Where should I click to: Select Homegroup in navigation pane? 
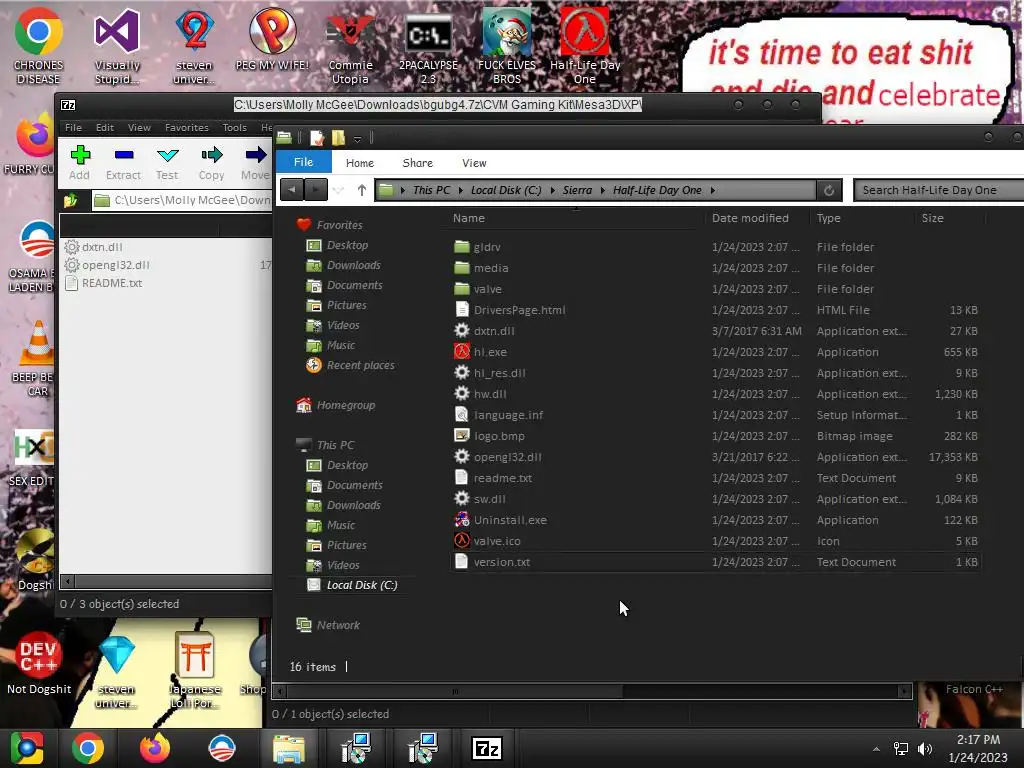click(x=345, y=405)
